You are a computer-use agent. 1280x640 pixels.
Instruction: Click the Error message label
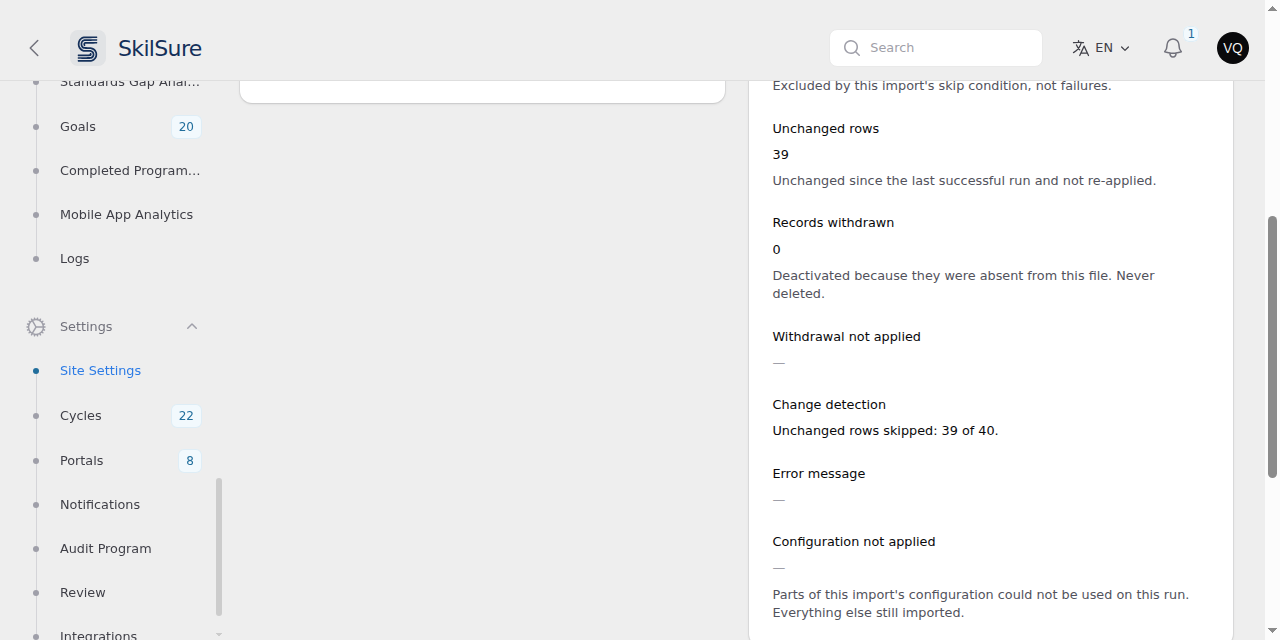(819, 474)
